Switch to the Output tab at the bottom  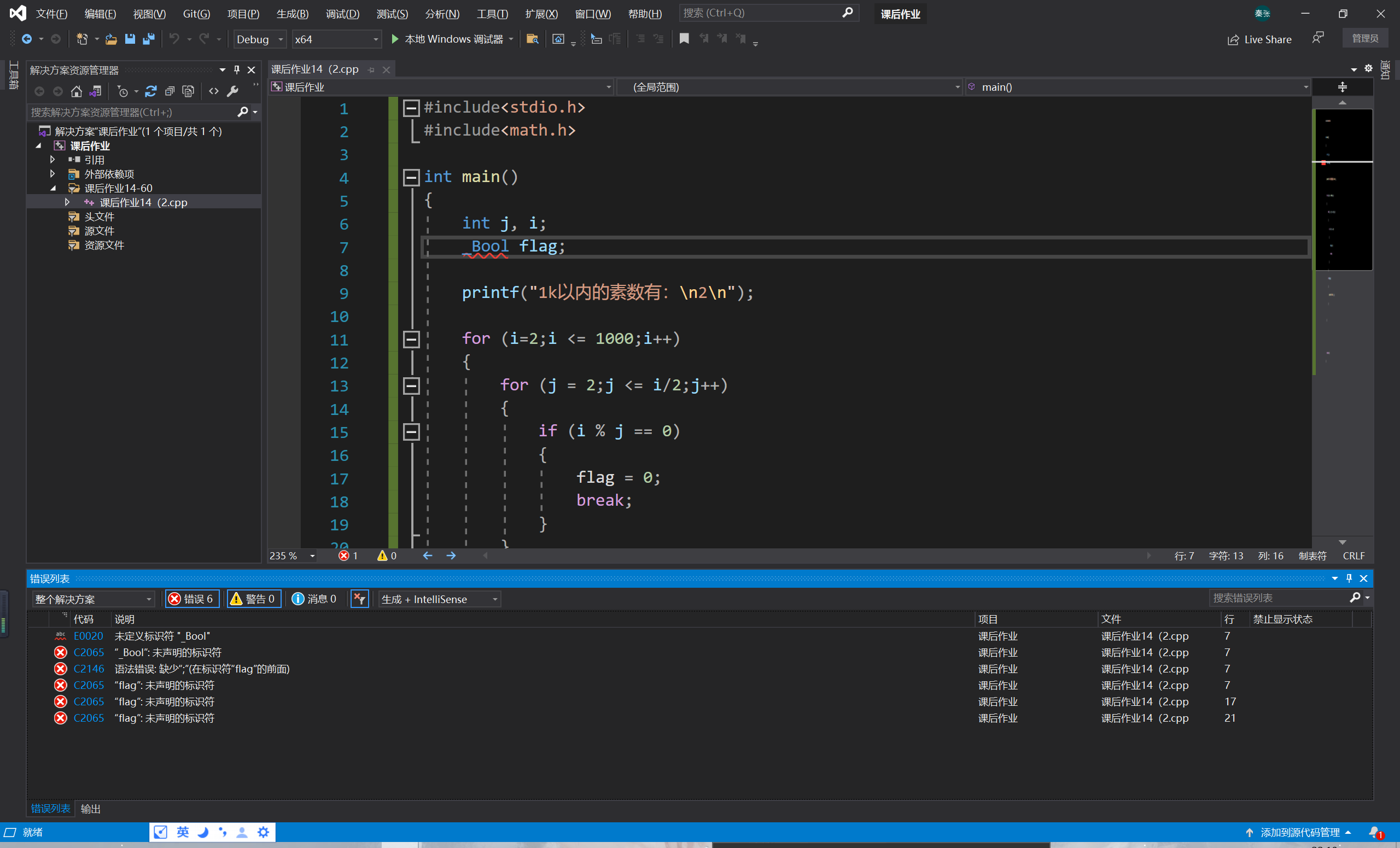tap(90, 808)
